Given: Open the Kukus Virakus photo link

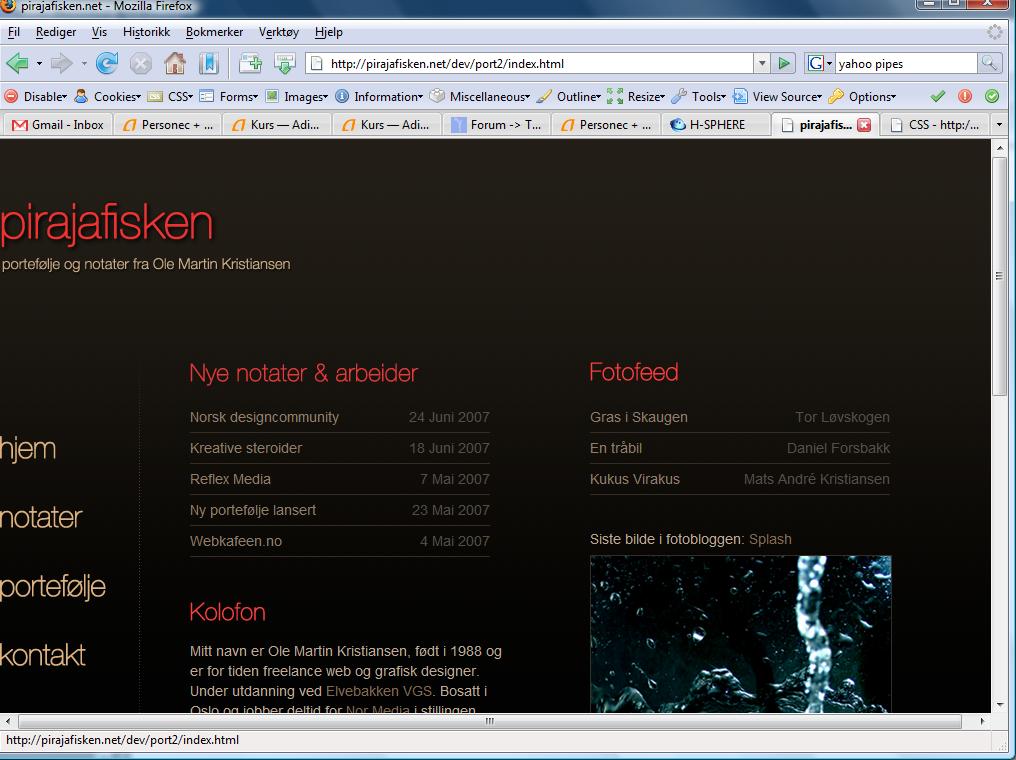Looking at the screenshot, I should click(x=635, y=479).
